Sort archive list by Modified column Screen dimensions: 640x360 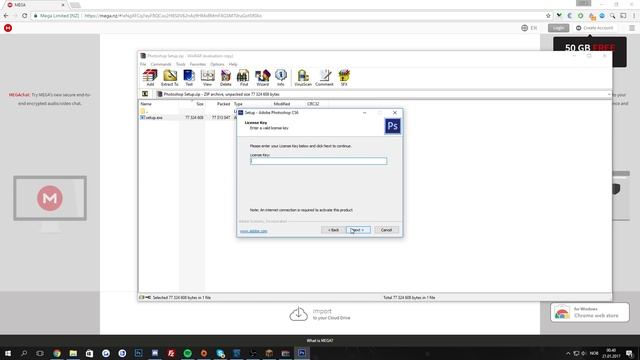[x=282, y=104]
